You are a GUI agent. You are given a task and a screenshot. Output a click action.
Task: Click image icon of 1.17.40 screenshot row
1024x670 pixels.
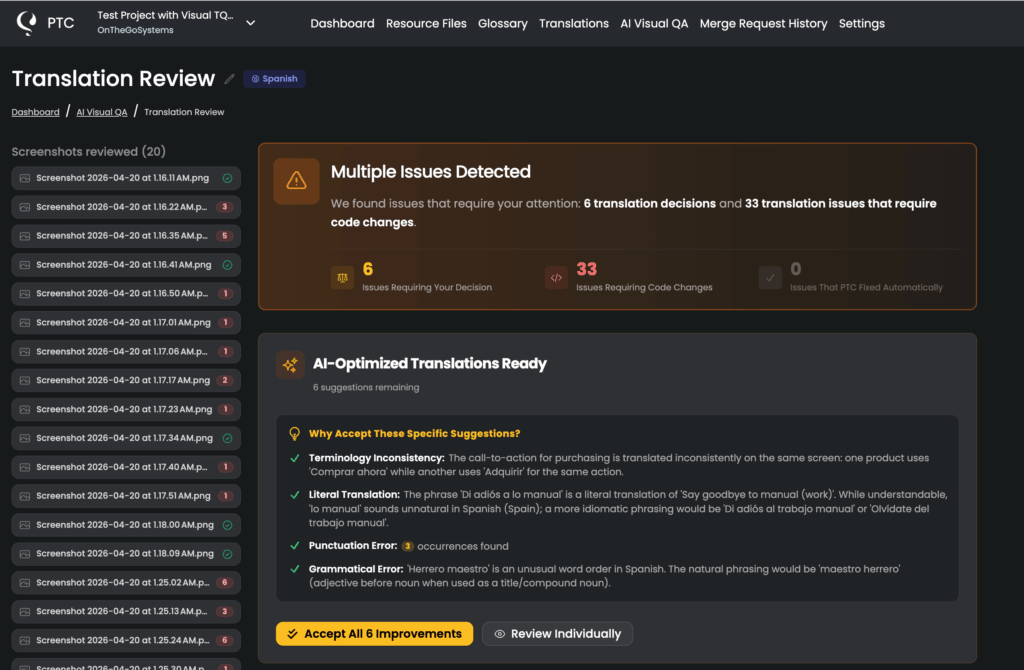[25, 467]
